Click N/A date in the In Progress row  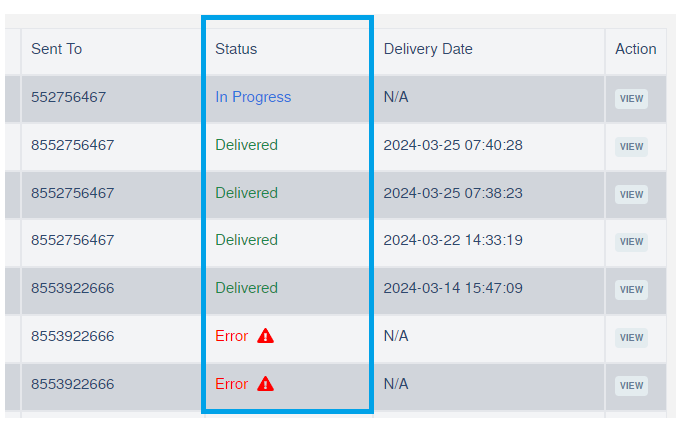click(396, 97)
